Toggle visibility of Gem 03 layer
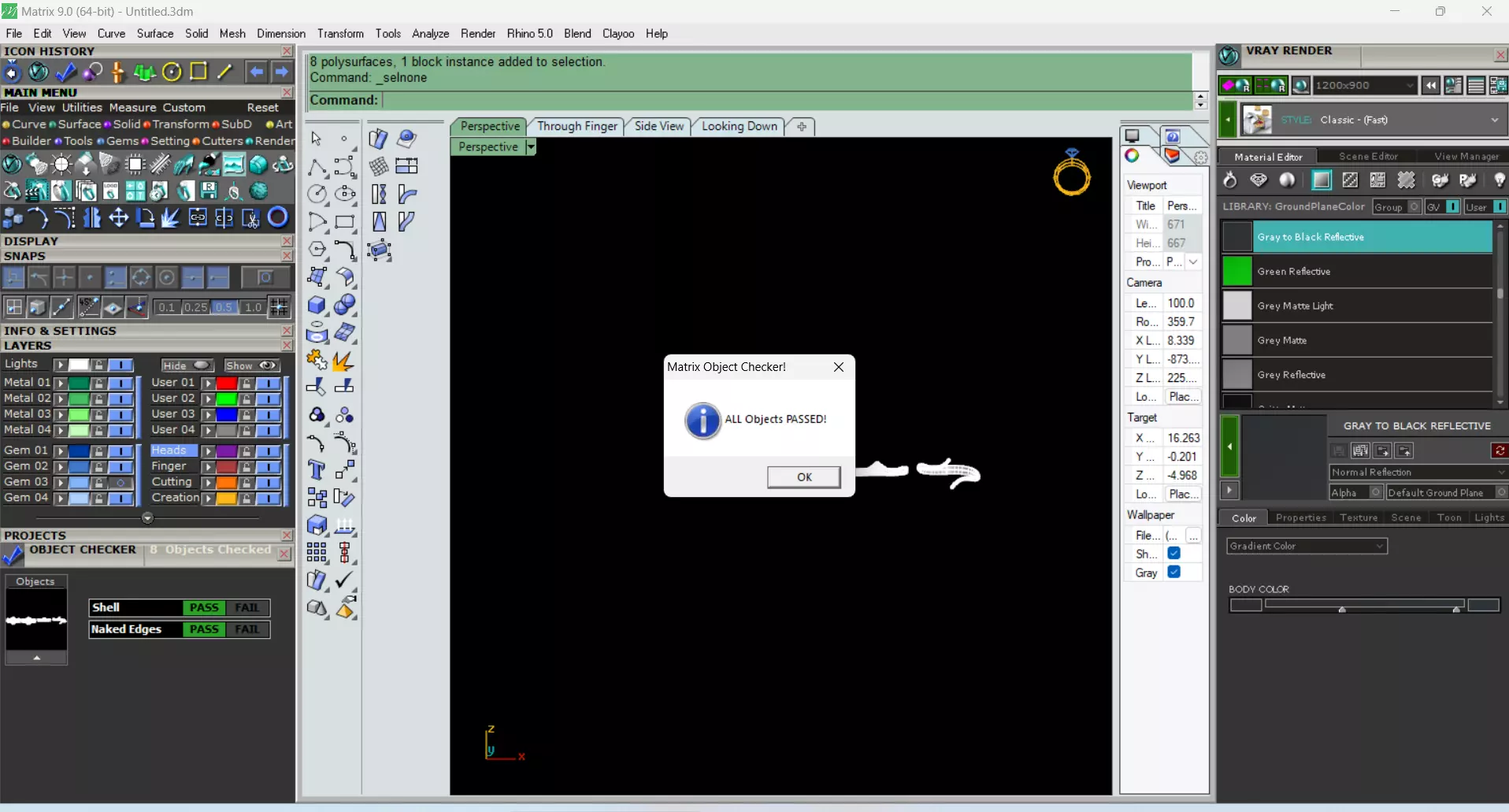The width and height of the screenshot is (1509, 812). click(x=120, y=482)
